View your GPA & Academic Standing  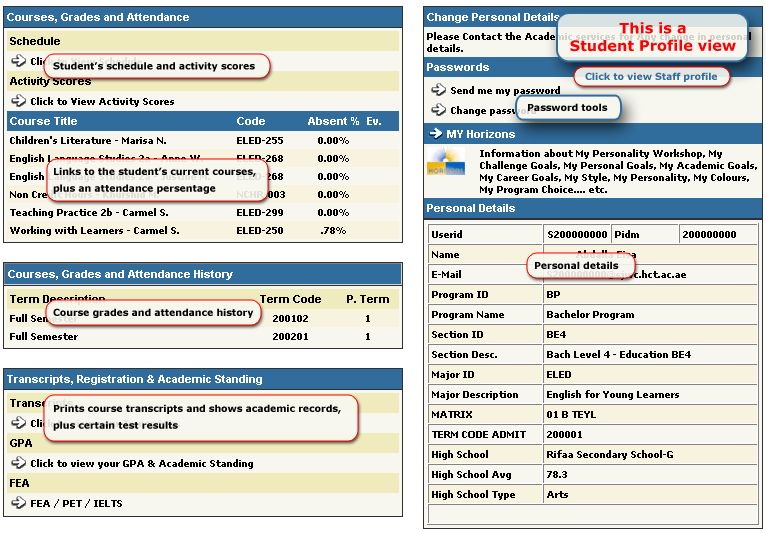click(x=141, y=463)
